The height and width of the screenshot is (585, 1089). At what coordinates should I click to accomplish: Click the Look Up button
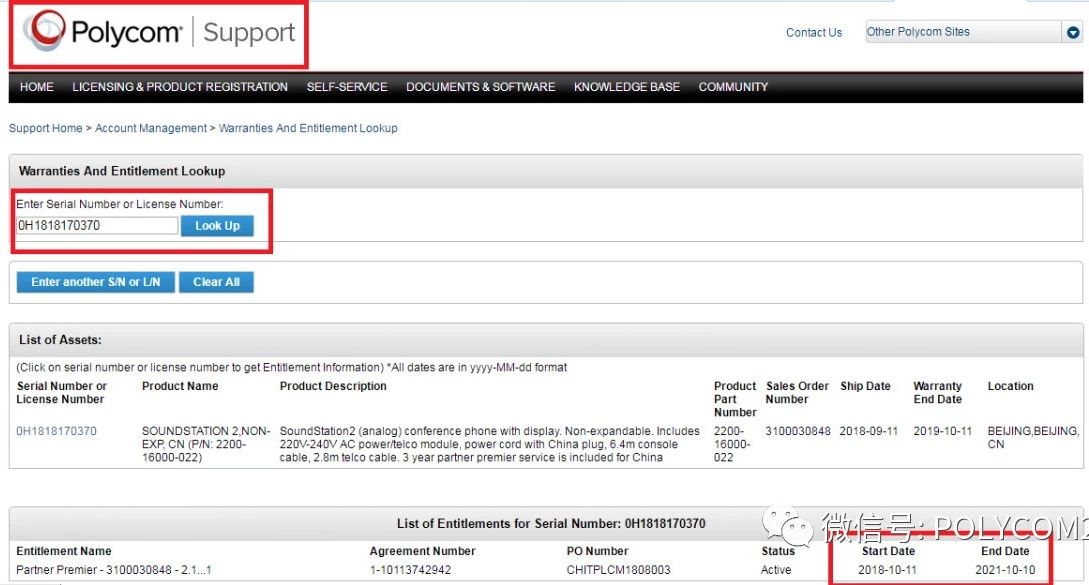217,226
